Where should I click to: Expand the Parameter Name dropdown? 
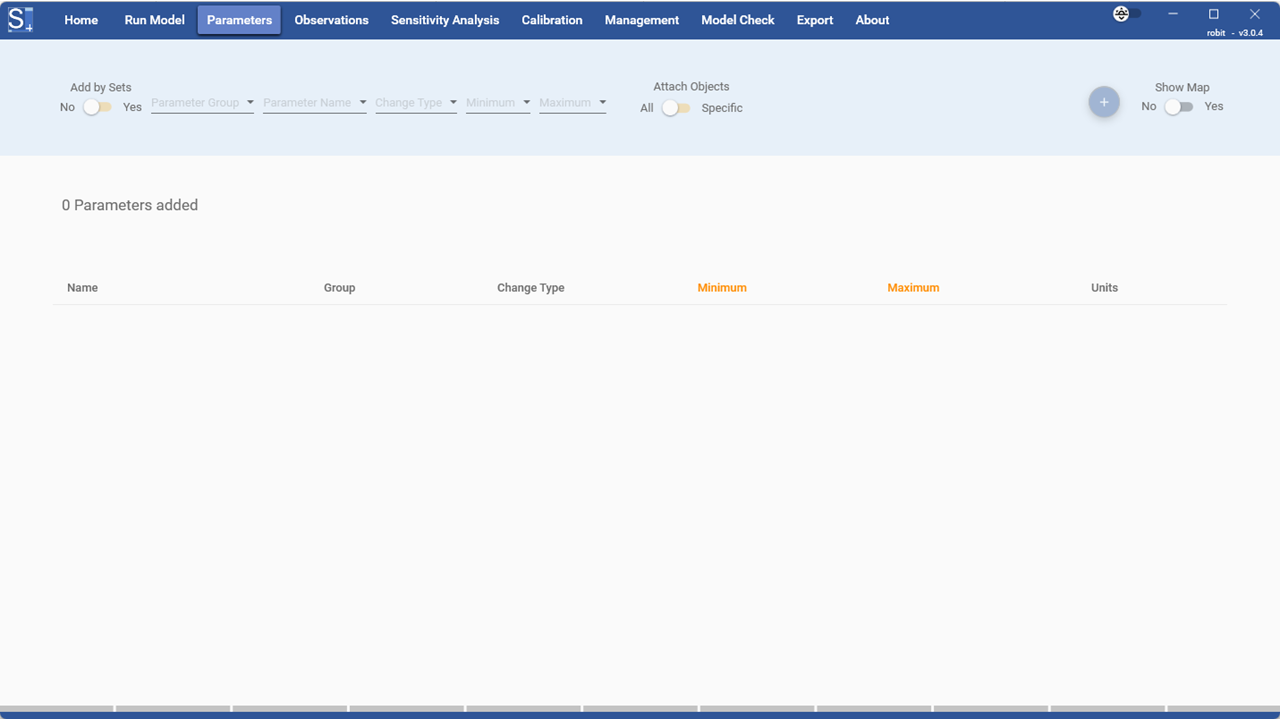tap(314, 103)
